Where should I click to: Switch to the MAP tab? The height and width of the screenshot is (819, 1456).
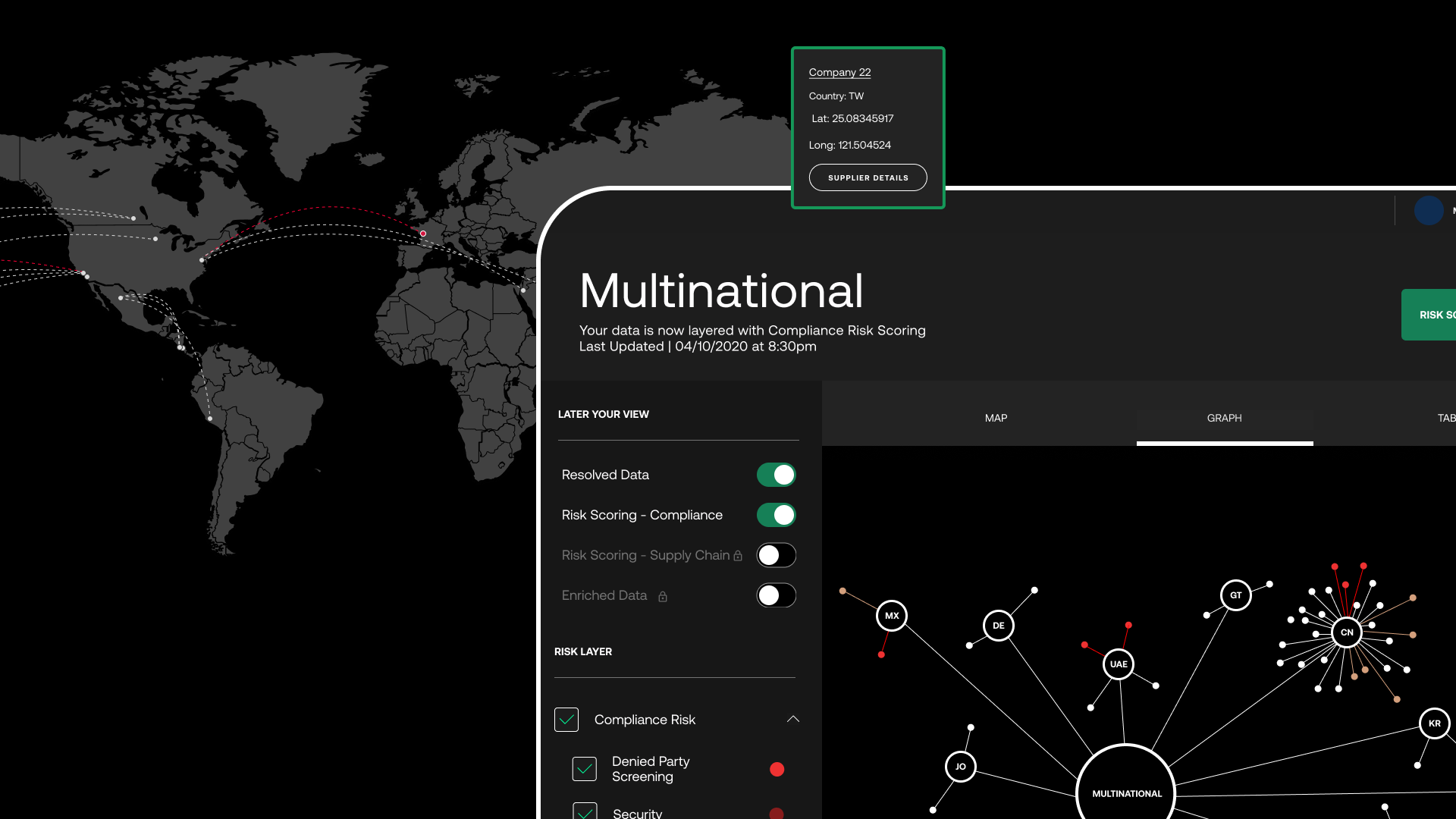click(996, 418)
